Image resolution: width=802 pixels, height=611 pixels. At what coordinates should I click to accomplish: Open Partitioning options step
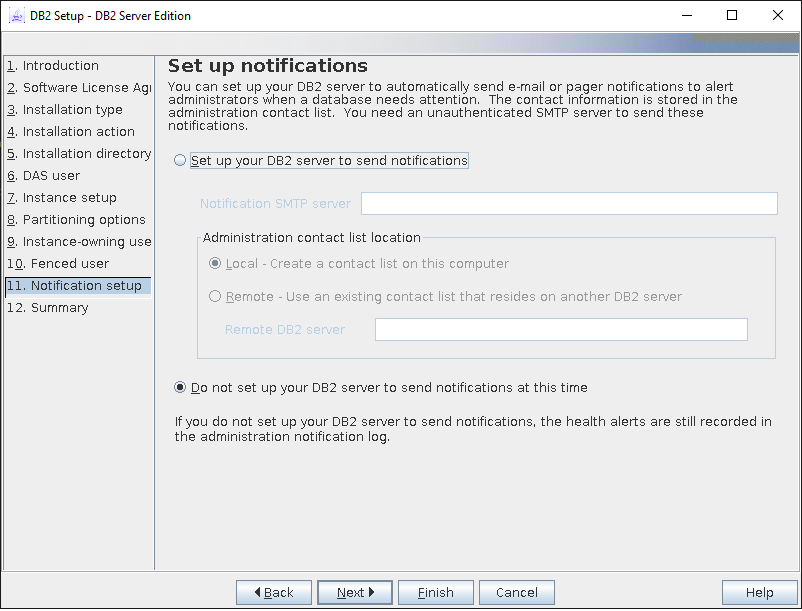(x=78, y=220)
